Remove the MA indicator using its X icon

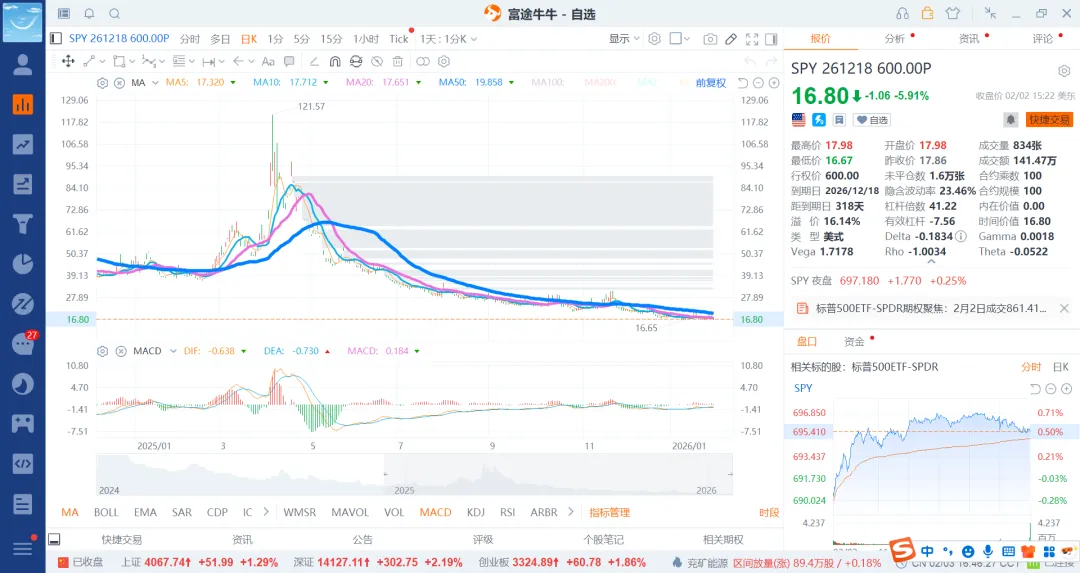pos(119,83)
